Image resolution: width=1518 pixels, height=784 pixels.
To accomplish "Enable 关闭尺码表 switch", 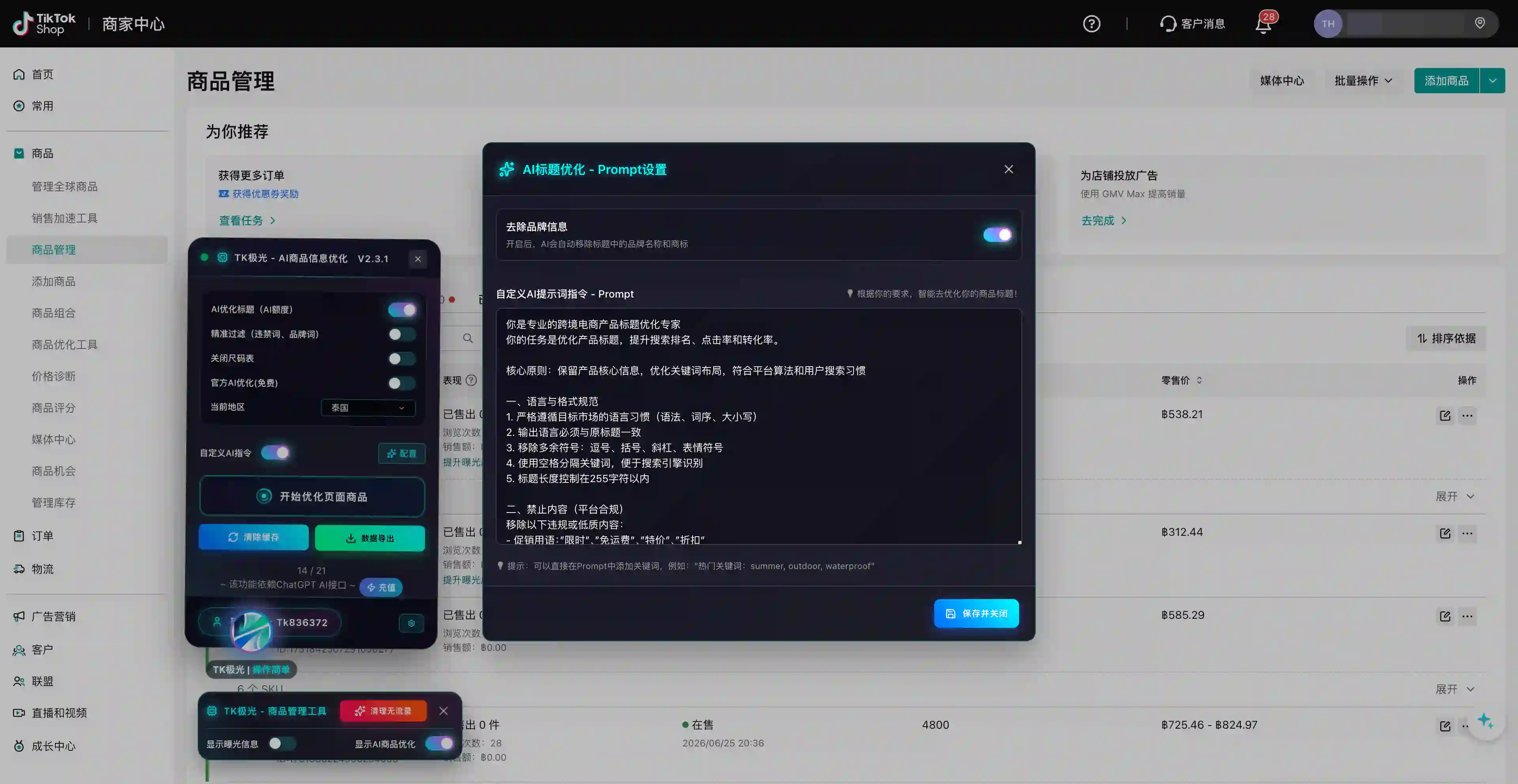I will [x=402, y=358].
